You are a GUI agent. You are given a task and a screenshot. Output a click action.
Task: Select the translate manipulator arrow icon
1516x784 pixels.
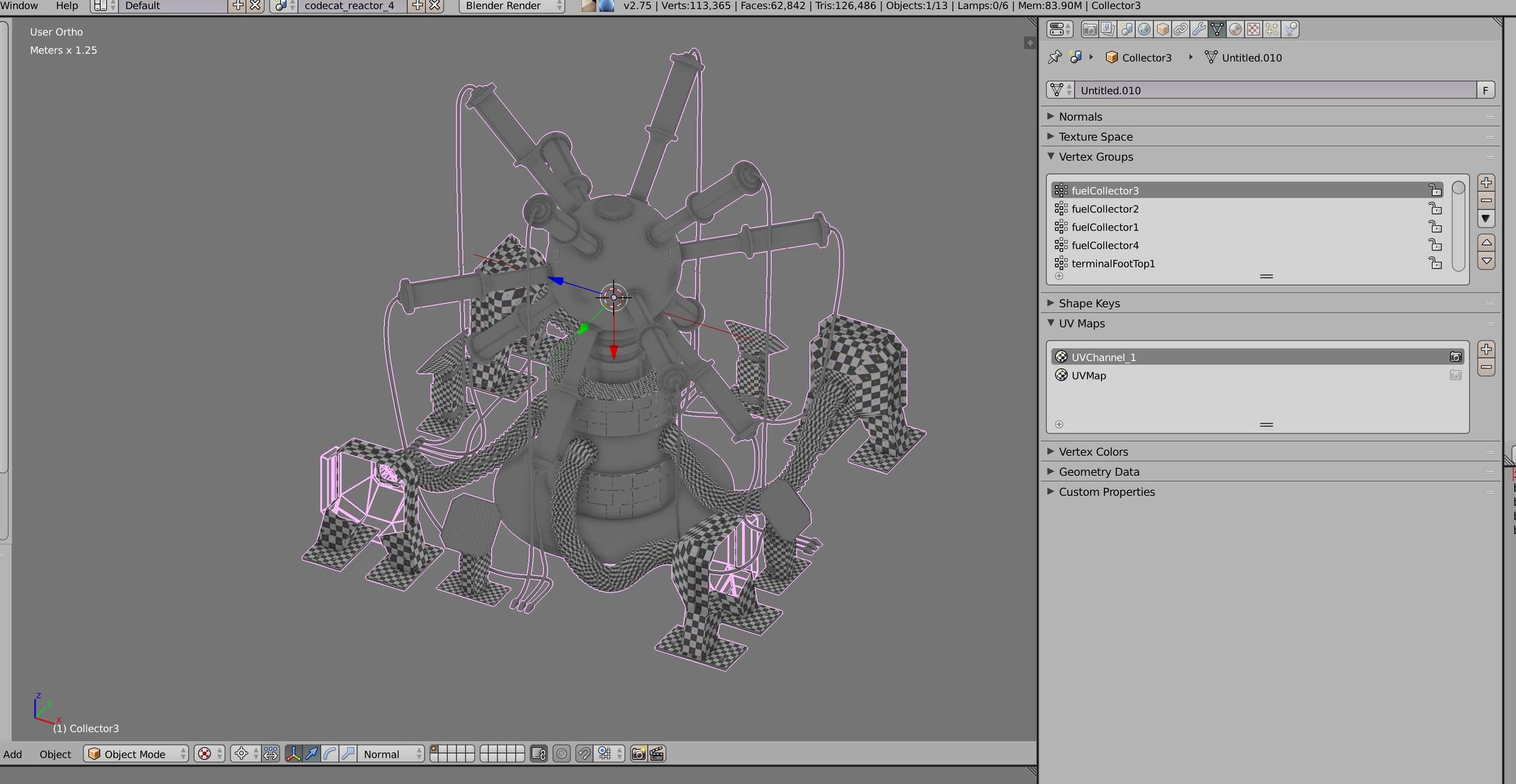(x=312, y=754)
